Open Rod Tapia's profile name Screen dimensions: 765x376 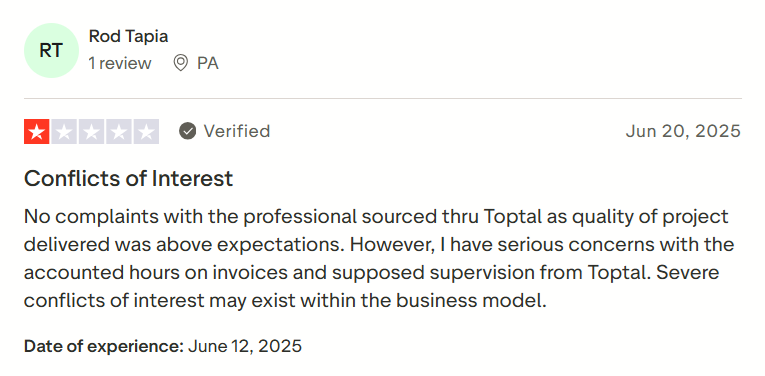(x=128, y=37)
